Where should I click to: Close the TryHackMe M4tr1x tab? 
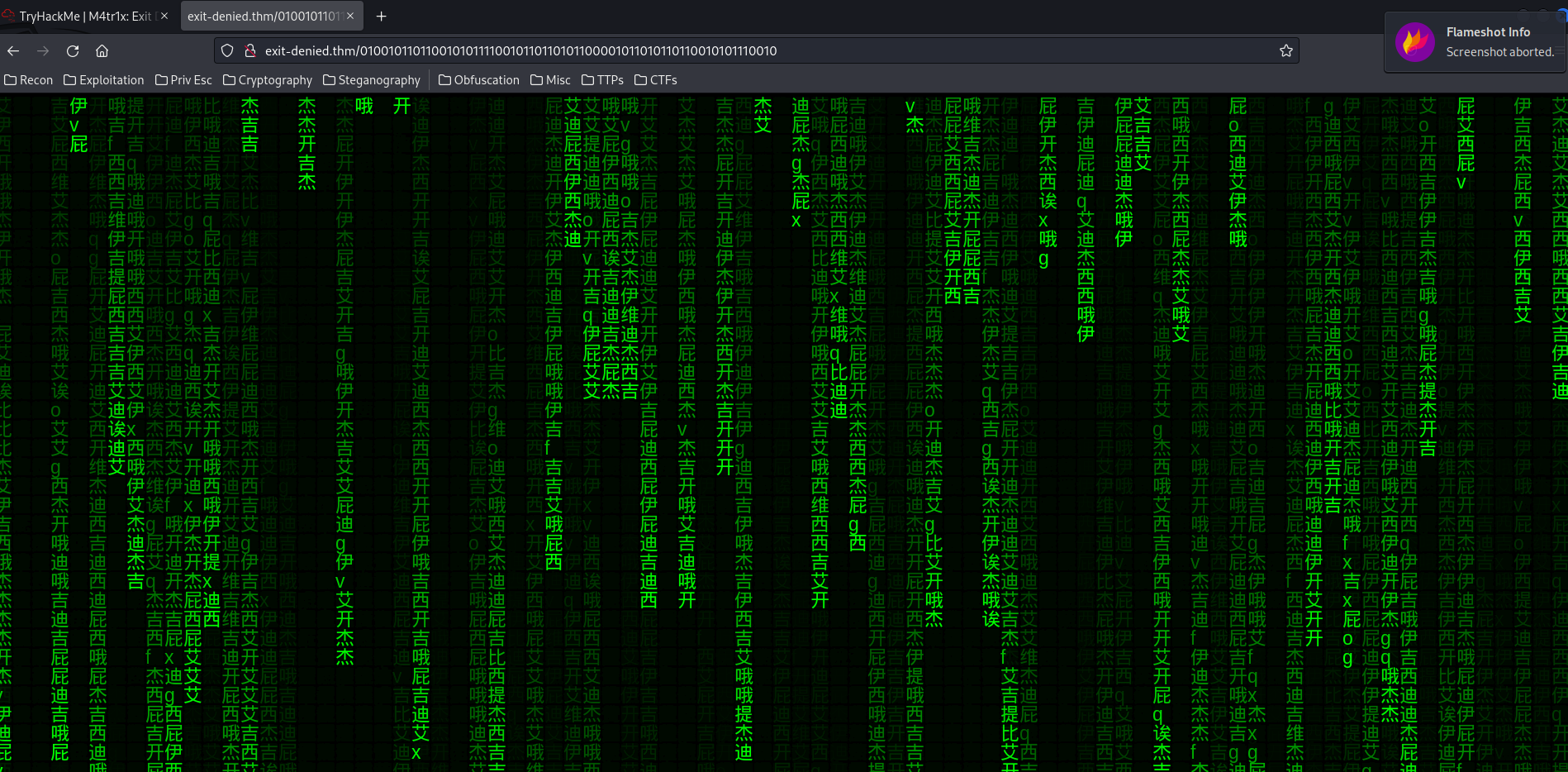coord(164,17)
